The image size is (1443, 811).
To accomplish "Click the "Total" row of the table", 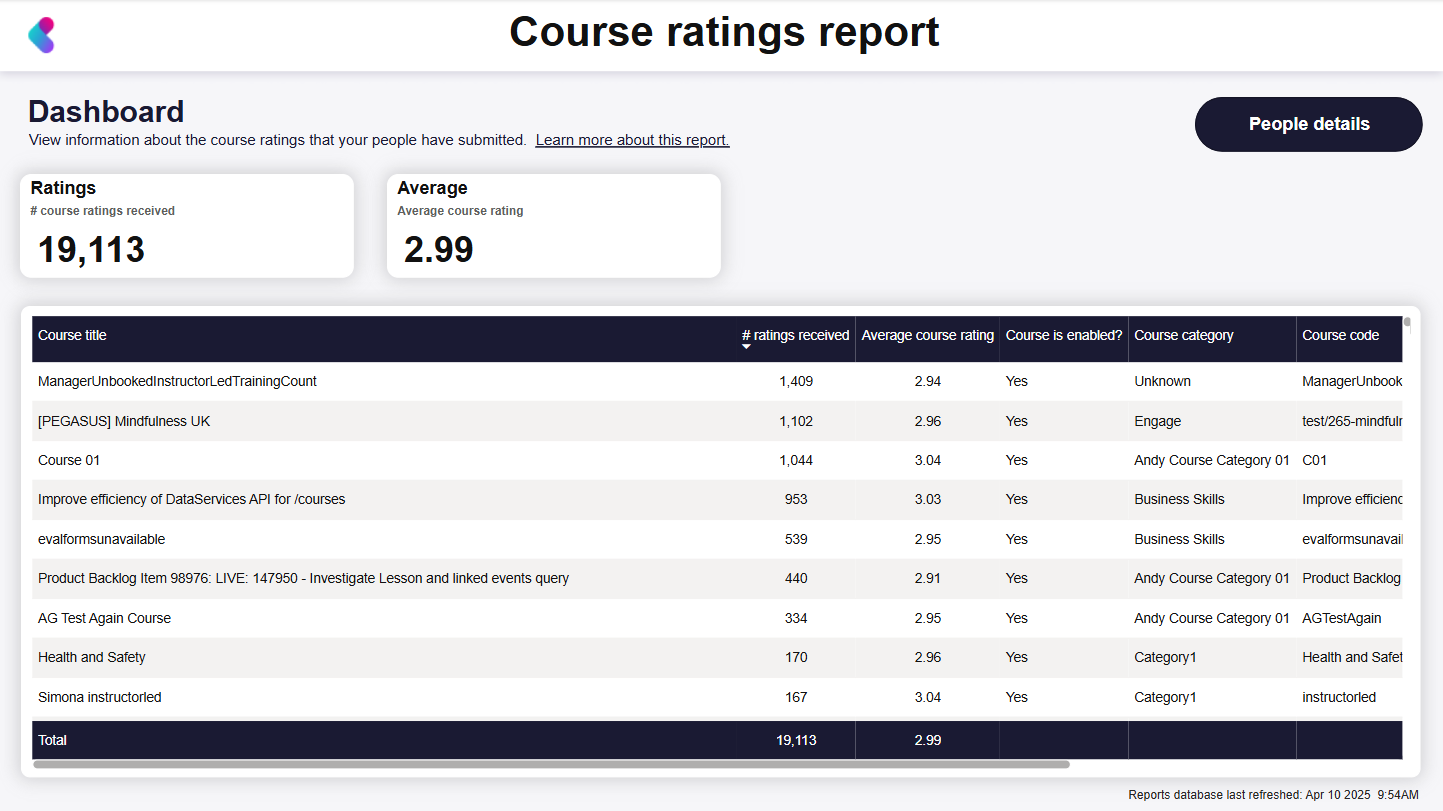I will [x=400, y=740].
